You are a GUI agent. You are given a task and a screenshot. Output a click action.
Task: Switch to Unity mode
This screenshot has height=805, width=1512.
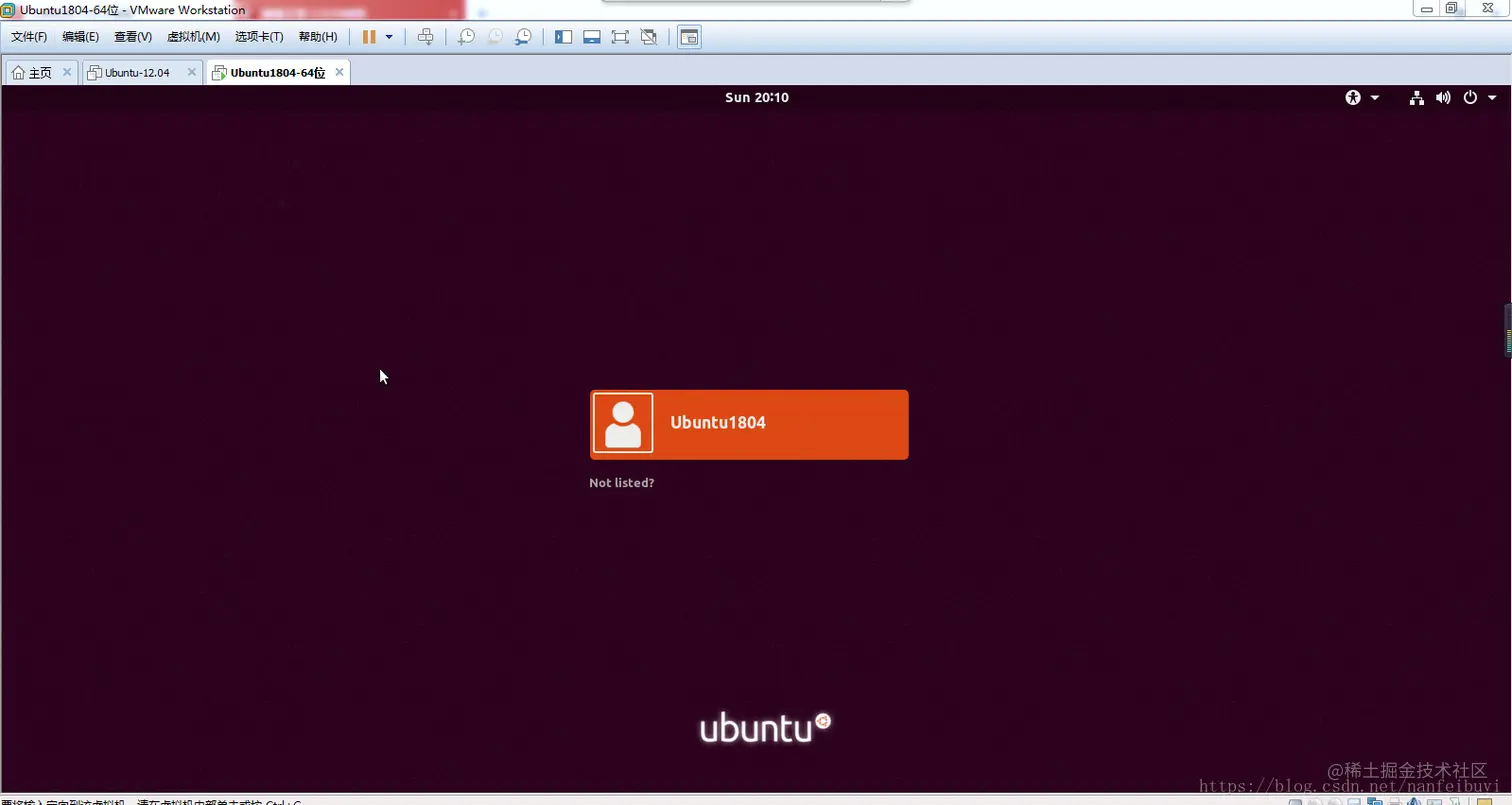coord(648,37)
